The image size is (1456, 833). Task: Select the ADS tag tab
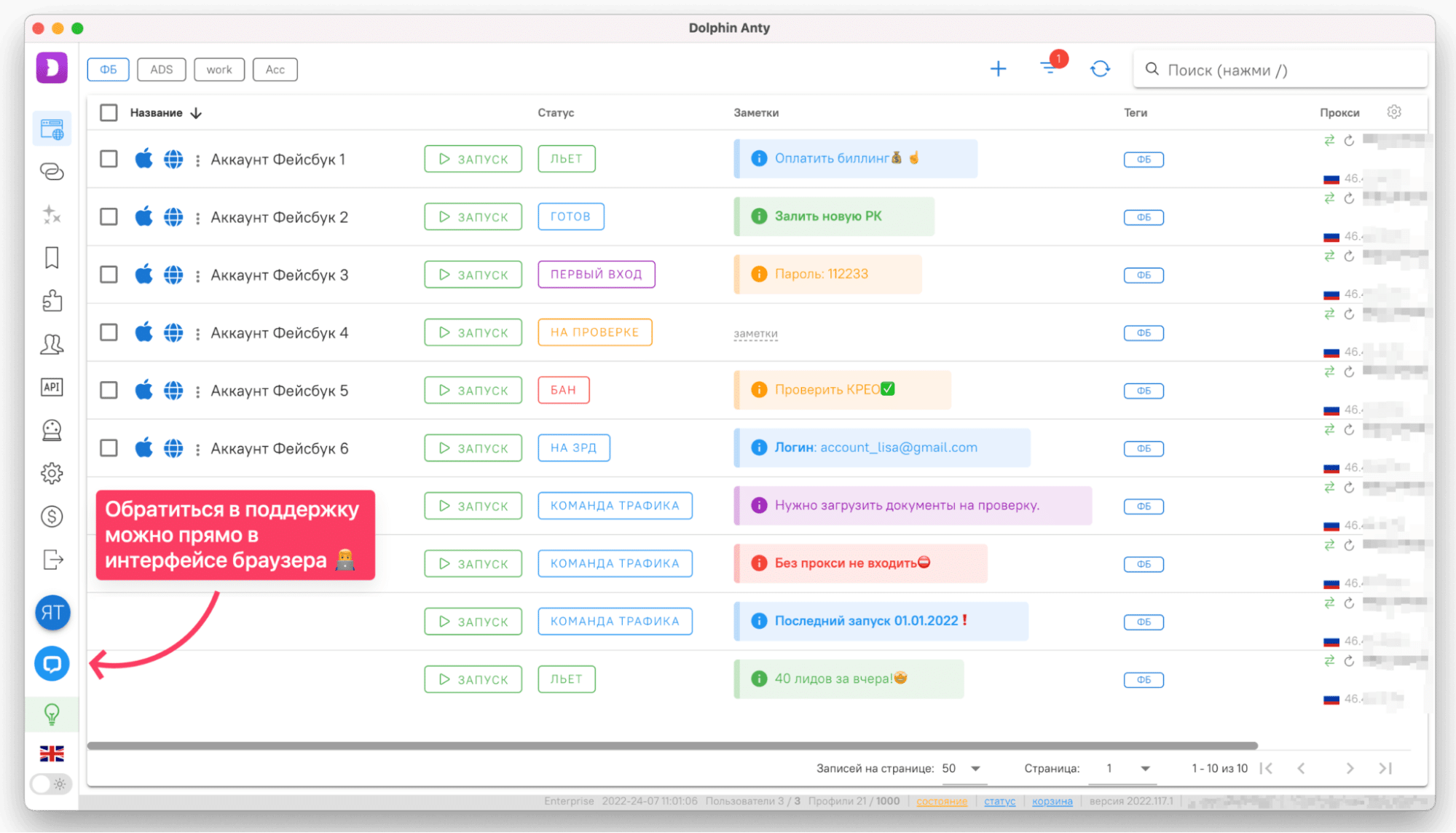(161, 70)
